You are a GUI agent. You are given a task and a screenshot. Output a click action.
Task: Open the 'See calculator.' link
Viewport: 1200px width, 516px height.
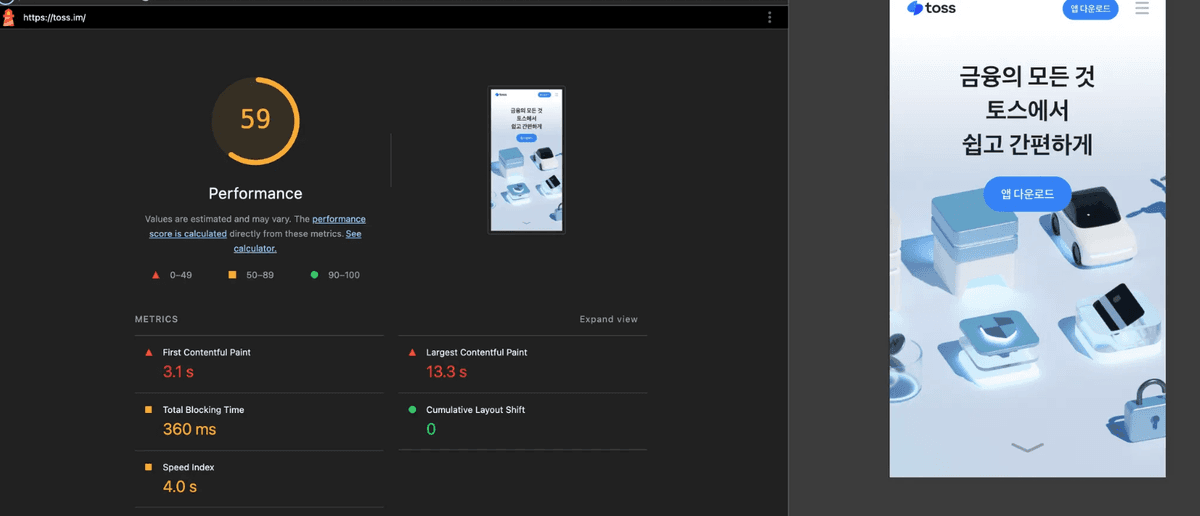255,248
